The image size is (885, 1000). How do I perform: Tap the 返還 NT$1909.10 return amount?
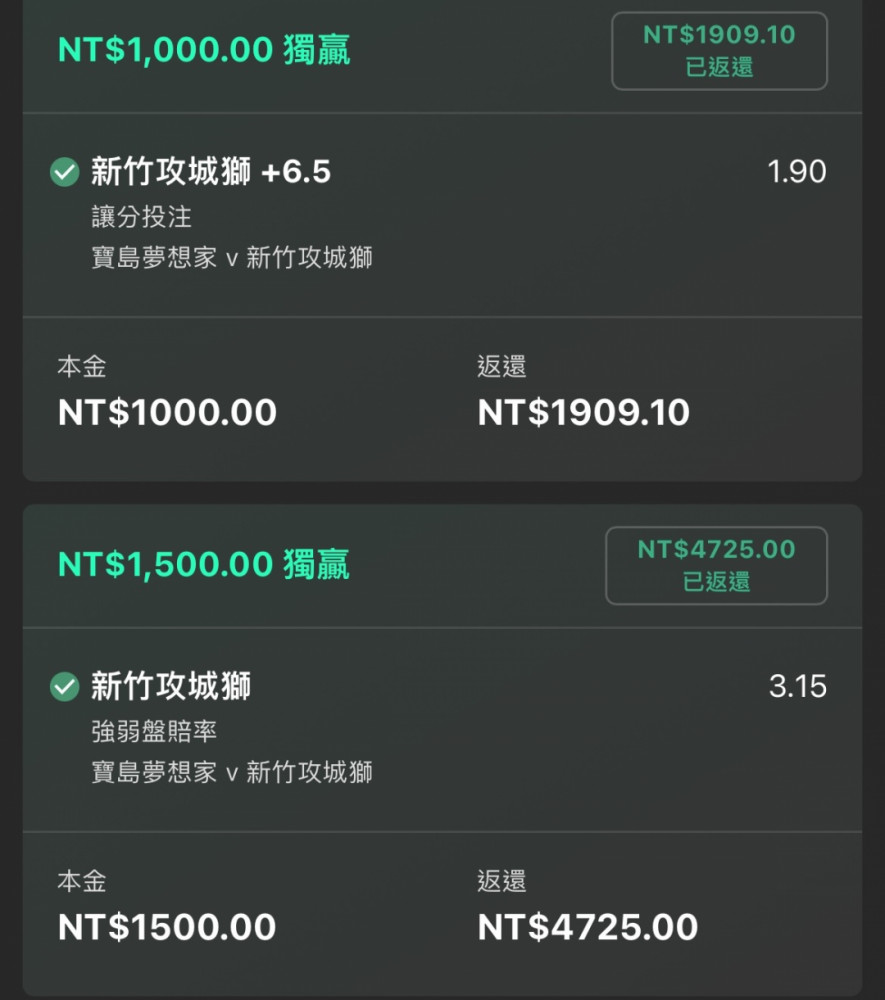pyautogui.click(x=584, y=412)
